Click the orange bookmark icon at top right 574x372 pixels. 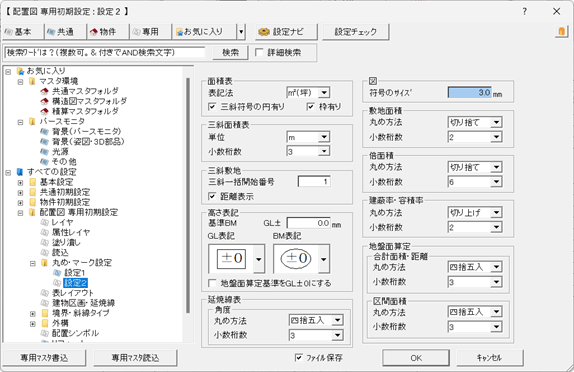pyautogui.click(x=561, y=31)
